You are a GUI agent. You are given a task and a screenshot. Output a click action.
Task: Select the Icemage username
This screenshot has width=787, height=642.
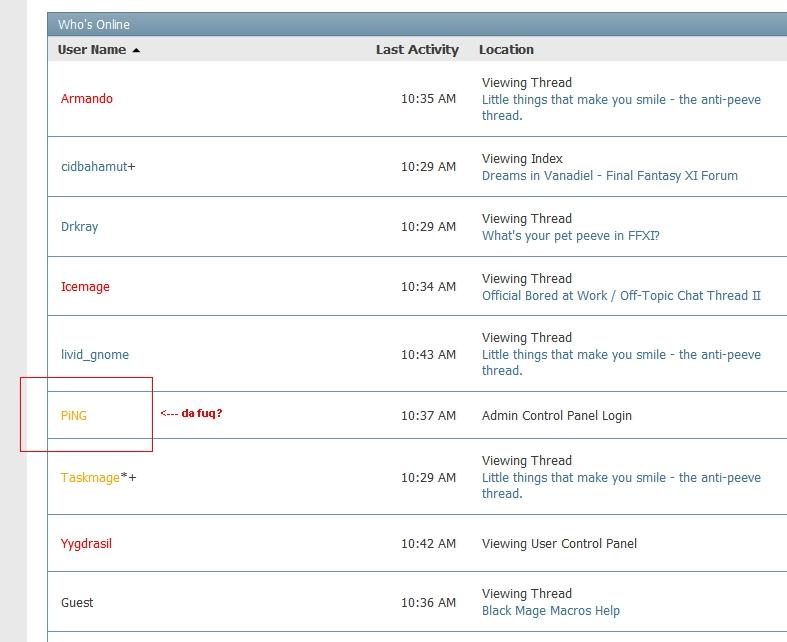[x=85, y=287]
